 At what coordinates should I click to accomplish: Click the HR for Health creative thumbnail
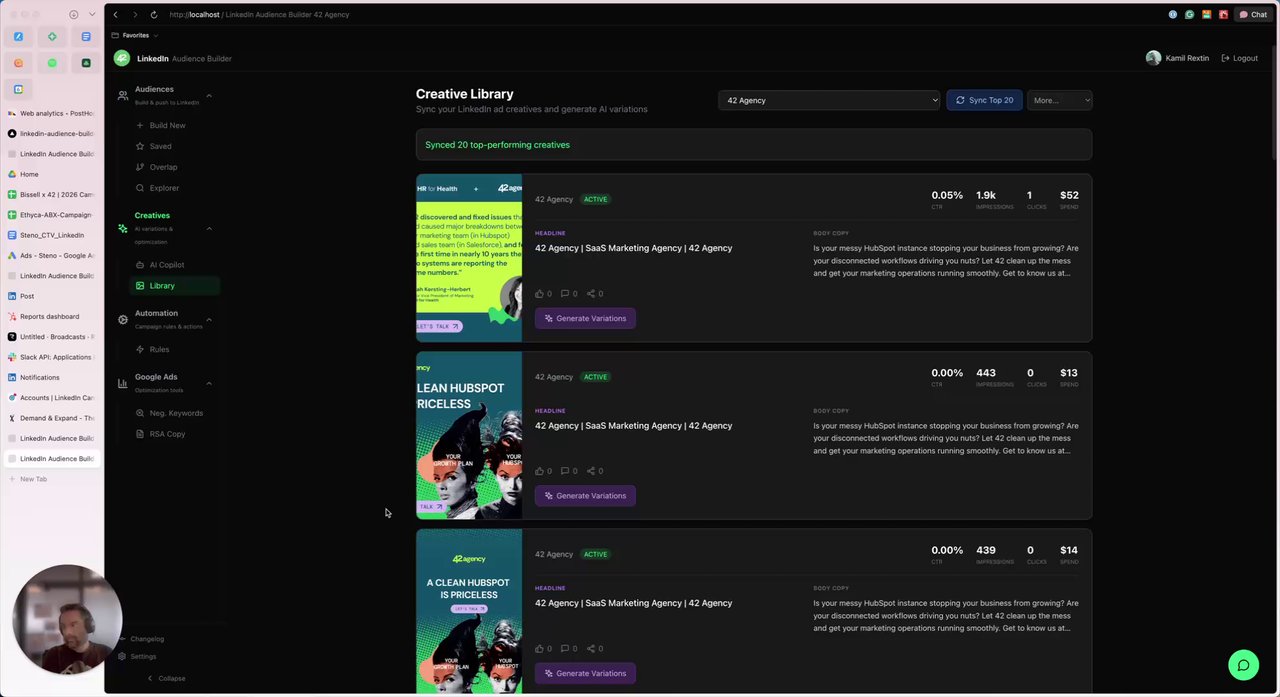coord(469,258)
